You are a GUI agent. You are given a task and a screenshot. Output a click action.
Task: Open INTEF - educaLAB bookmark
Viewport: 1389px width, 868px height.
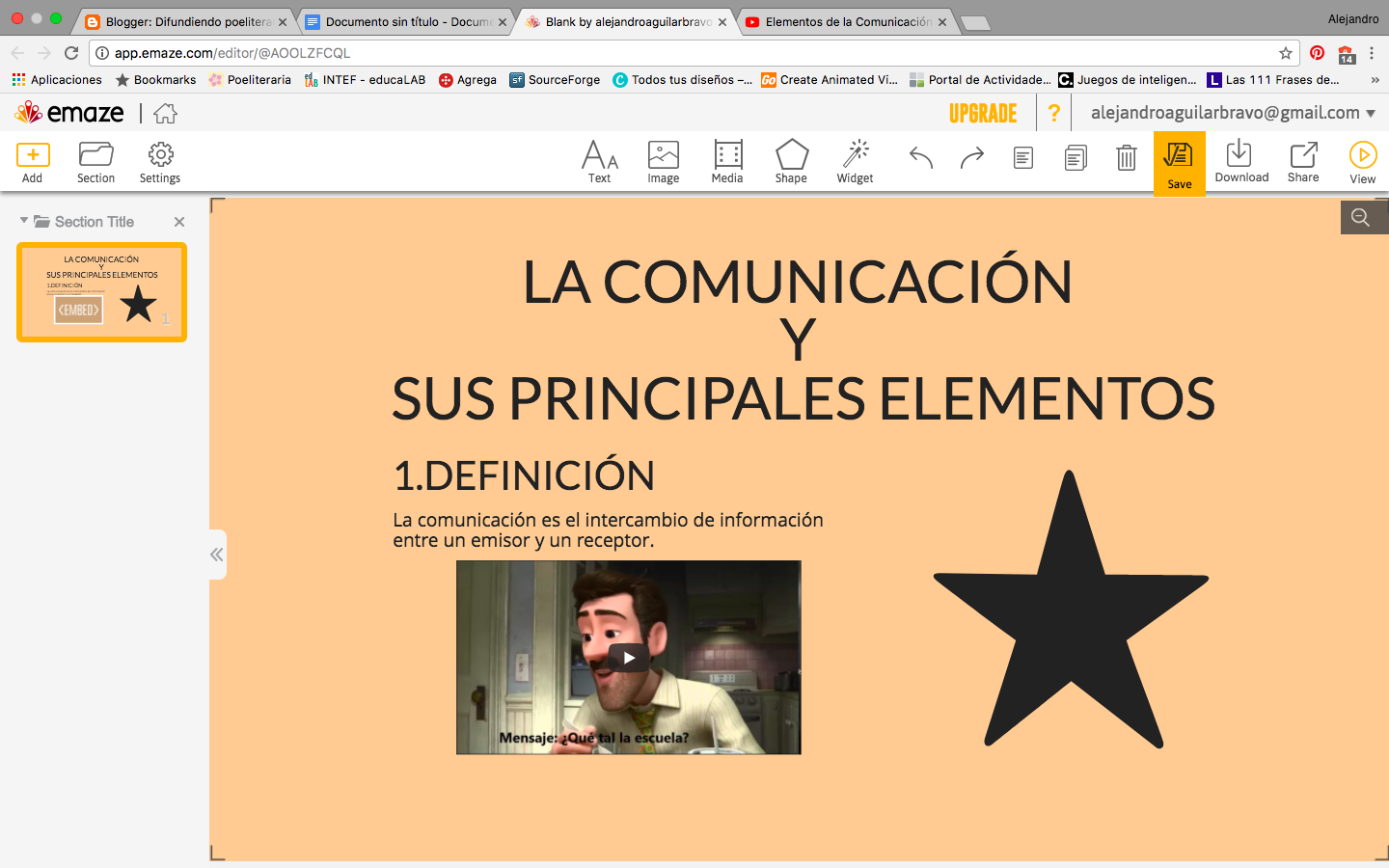coord(365,80)
